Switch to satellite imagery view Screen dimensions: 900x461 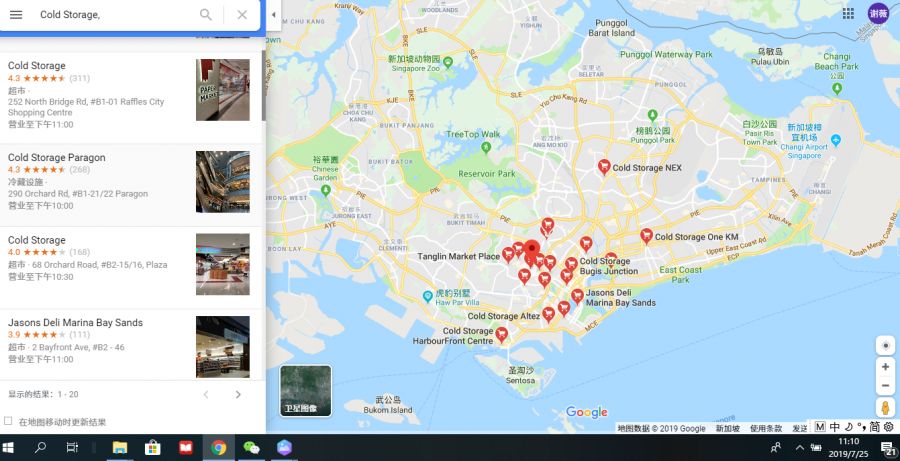coord(306,390)
